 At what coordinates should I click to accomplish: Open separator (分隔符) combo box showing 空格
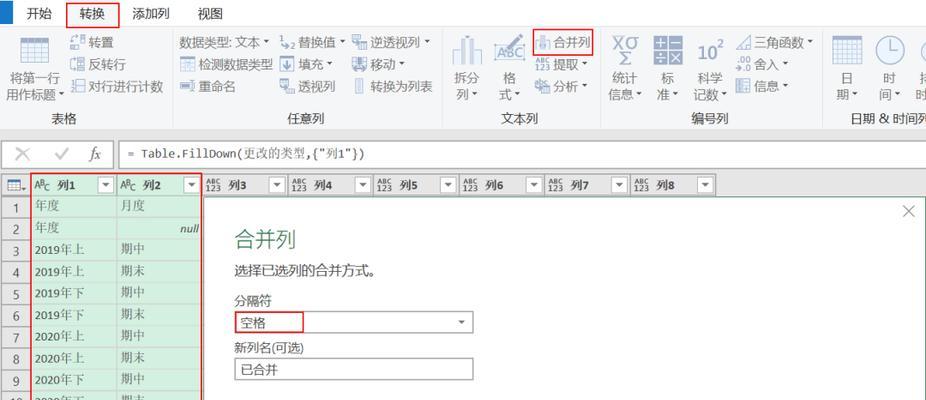(x=354, y=323)
